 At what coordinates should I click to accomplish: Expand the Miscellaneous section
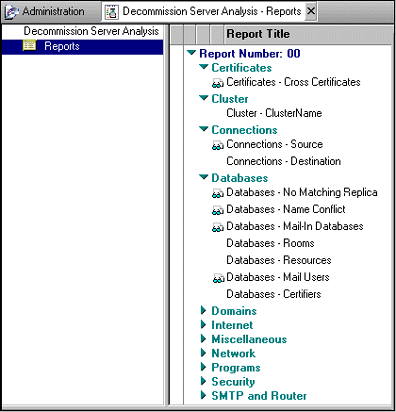tap(203, 339)
